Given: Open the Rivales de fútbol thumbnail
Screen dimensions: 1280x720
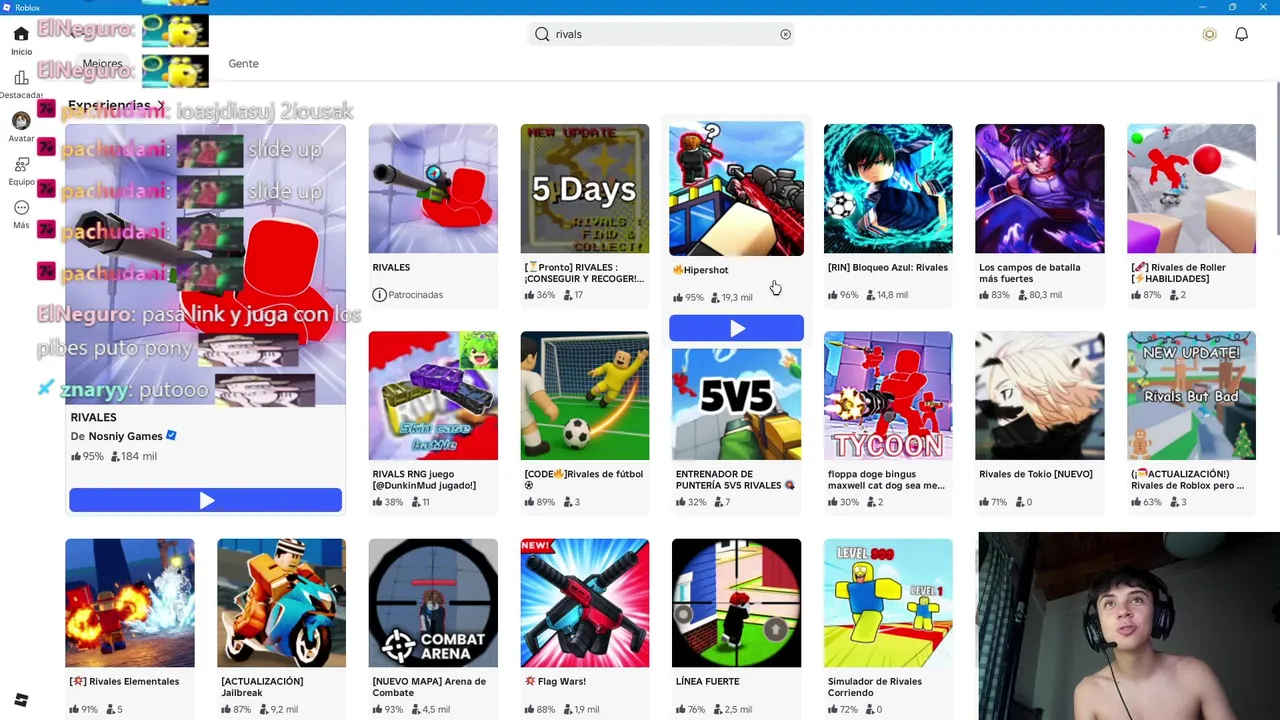Looking at the screenshot, I should 585,396.
